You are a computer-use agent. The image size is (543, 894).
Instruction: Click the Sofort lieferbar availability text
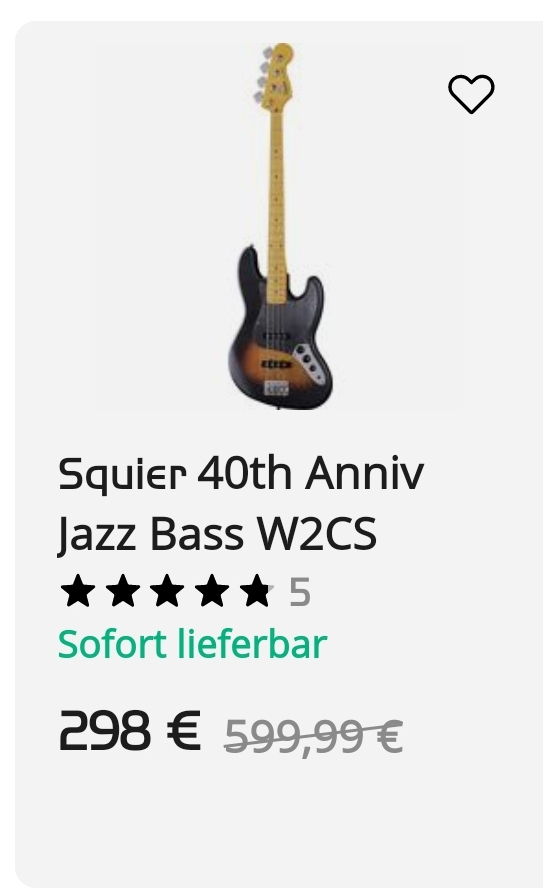coord(193,644)
